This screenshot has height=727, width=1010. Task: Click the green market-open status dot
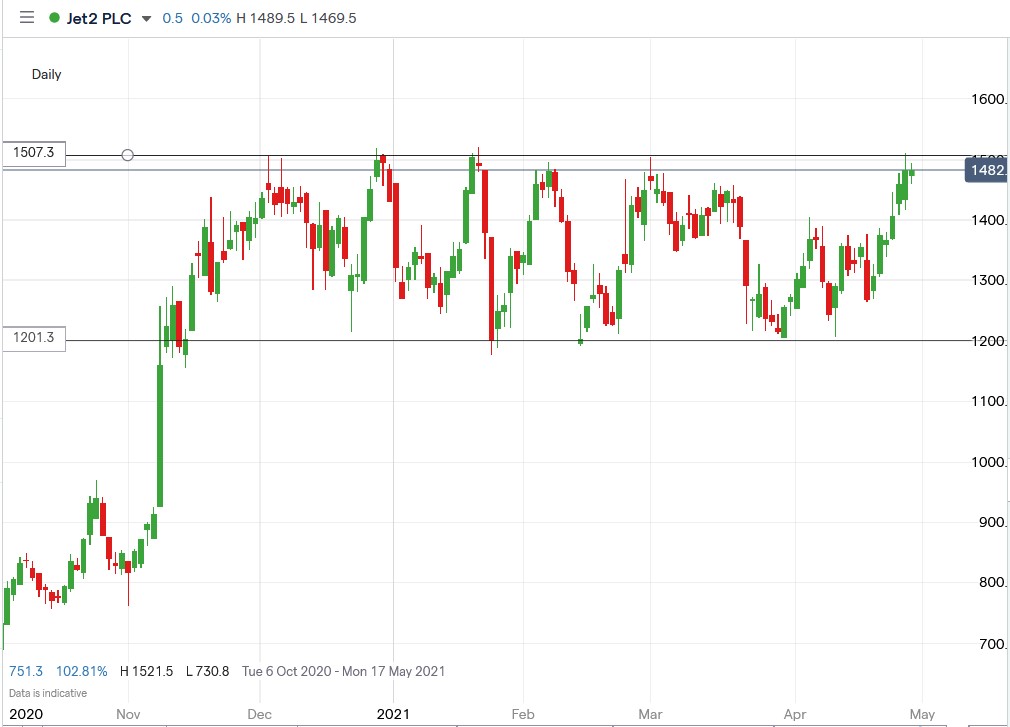[x=54, y=17]
